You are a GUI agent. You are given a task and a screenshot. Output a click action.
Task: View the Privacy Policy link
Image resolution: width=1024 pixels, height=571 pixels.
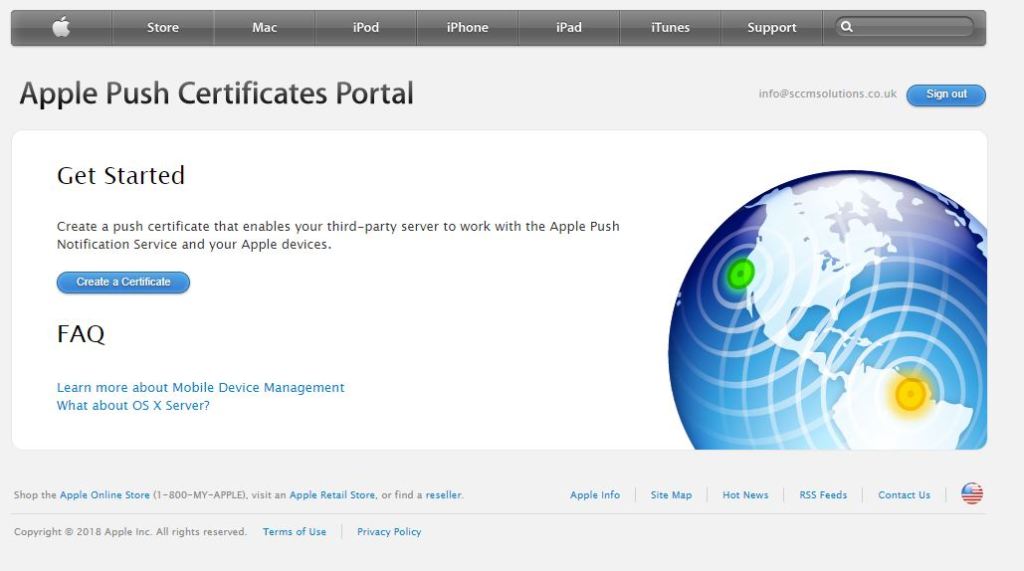coord(389,532)
